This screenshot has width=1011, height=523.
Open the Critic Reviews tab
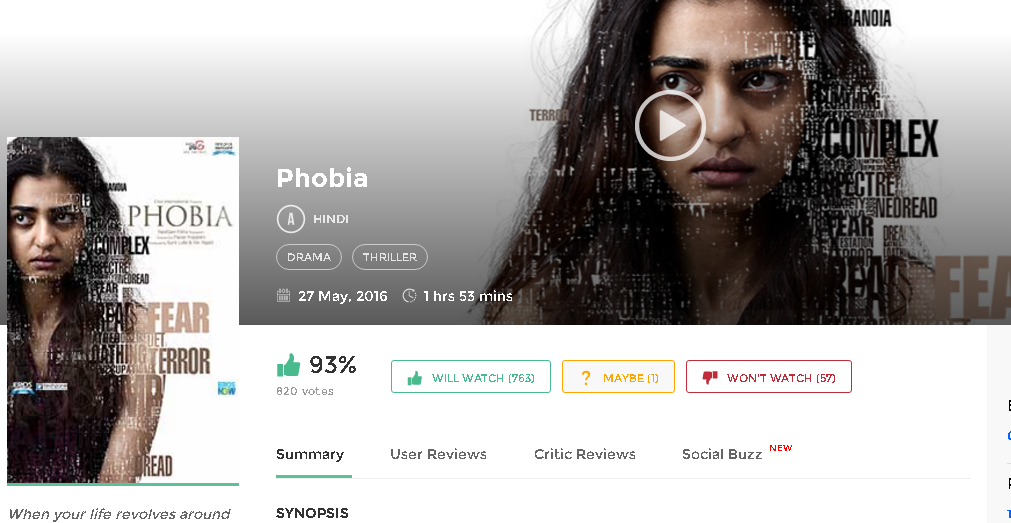(585, 454)
